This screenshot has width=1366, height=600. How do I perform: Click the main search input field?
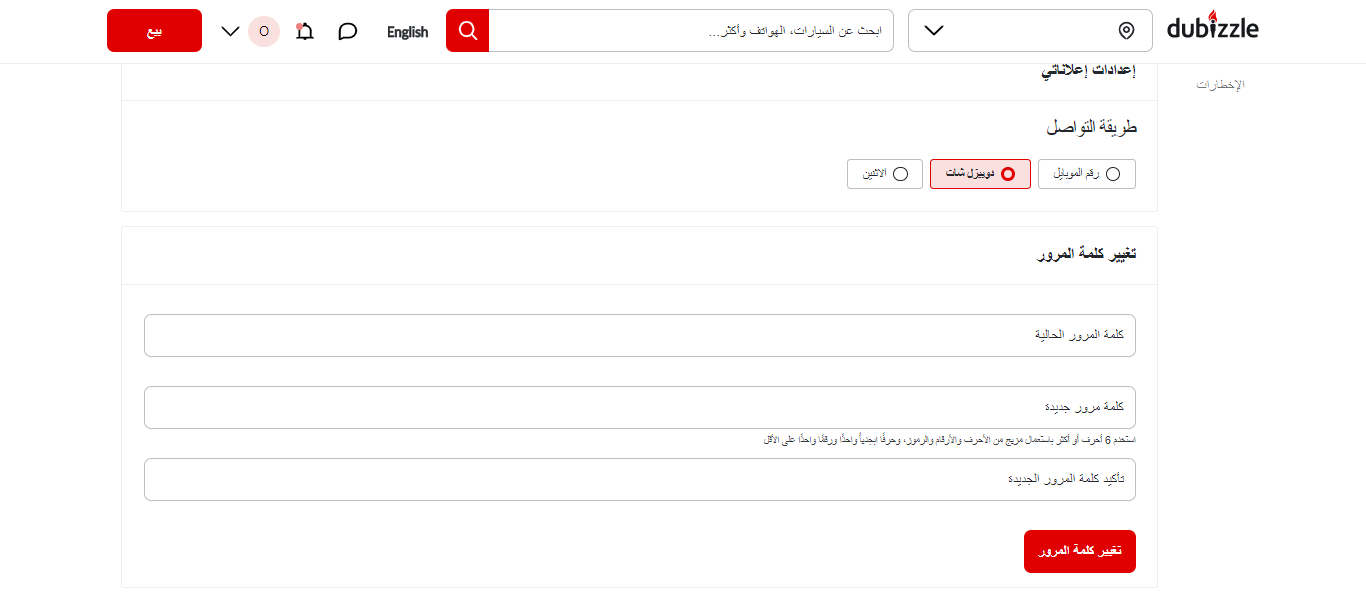(x=693, y=30)
